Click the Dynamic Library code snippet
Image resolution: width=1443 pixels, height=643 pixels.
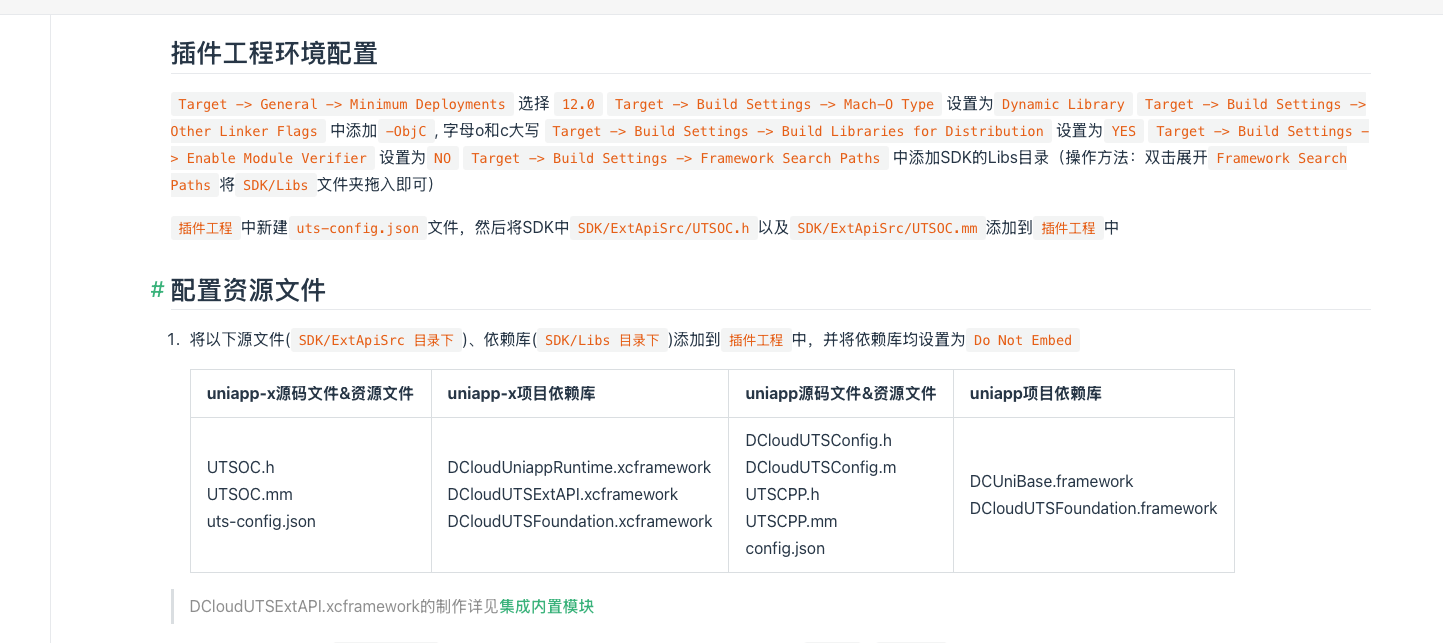click(1063, 104)
